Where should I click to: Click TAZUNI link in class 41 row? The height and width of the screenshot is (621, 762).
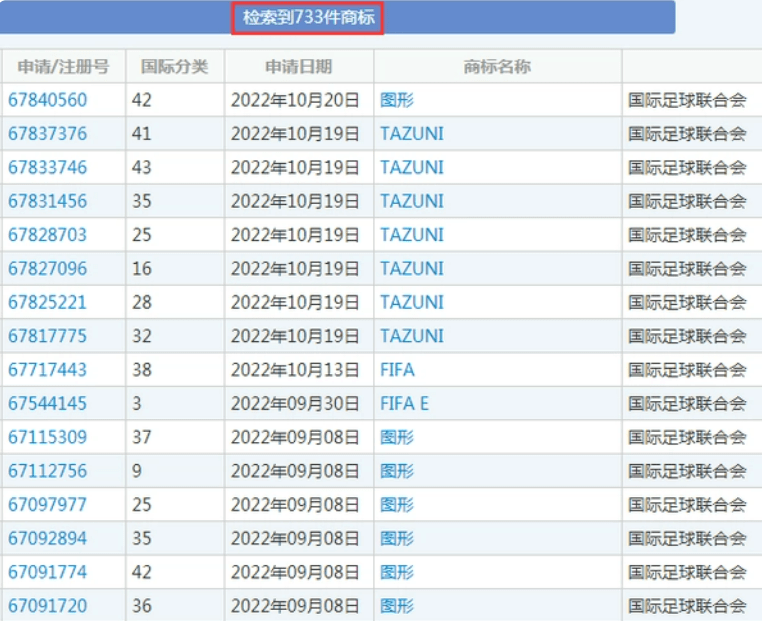411,134
